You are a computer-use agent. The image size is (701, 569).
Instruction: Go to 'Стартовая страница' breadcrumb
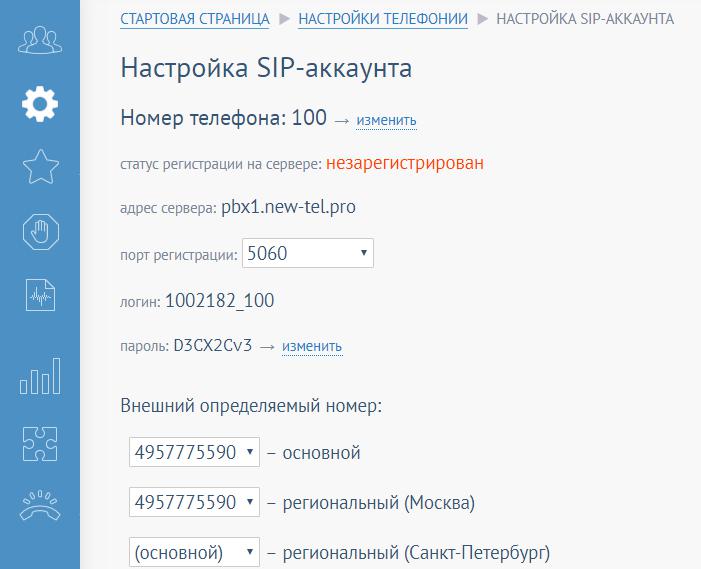click(194, 19)
